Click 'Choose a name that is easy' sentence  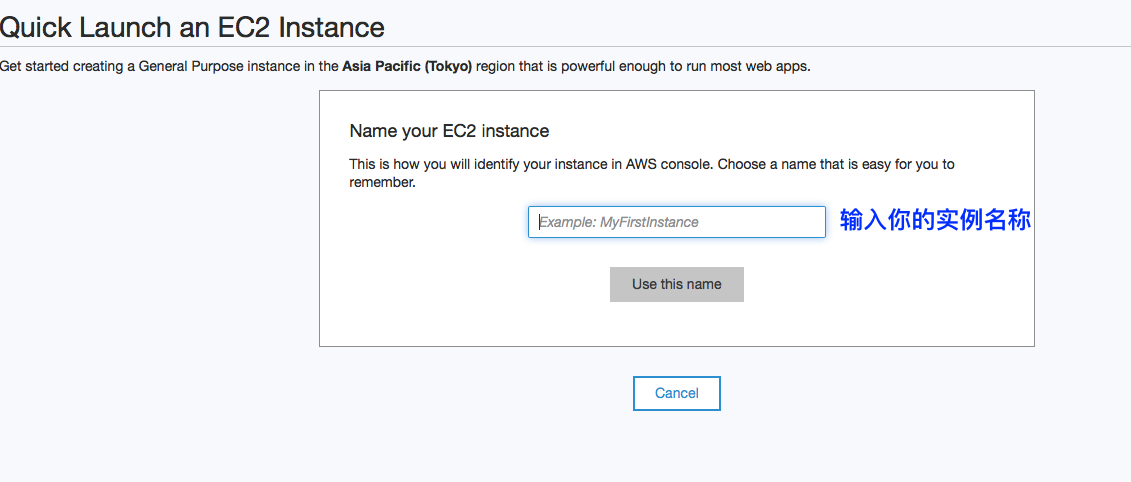pyautogui.click(x=797, y=164)
